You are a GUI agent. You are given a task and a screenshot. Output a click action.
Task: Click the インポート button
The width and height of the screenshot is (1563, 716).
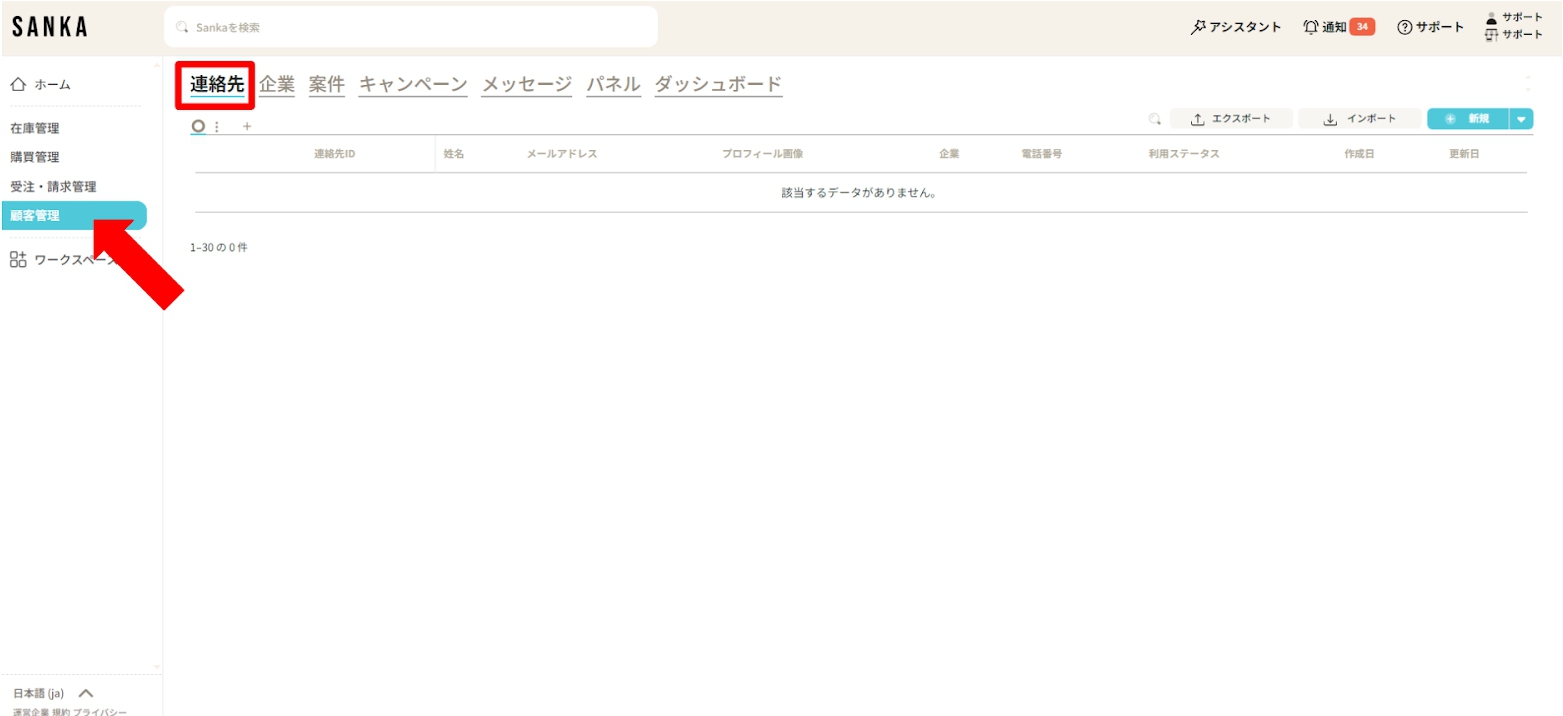click(1360, 119)
